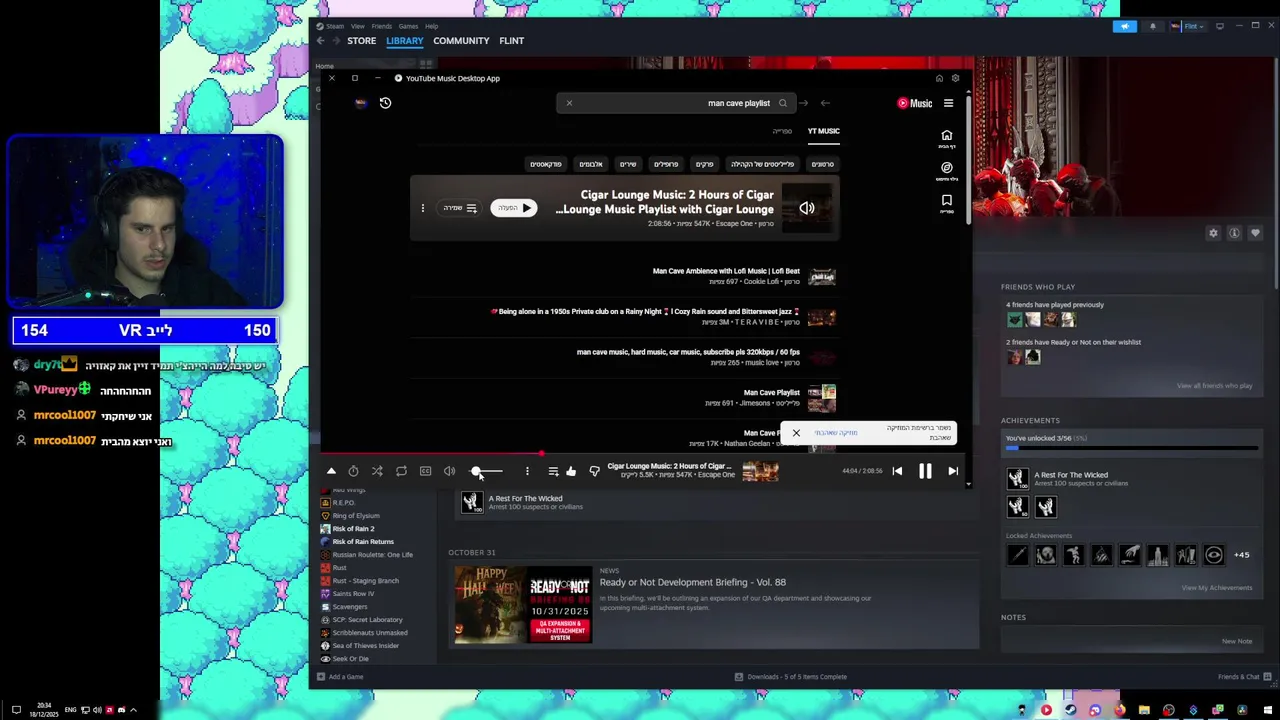The image size is (1280, 720).
Task: Open Steam LIBRARY tab
Action: pos(404,41)
